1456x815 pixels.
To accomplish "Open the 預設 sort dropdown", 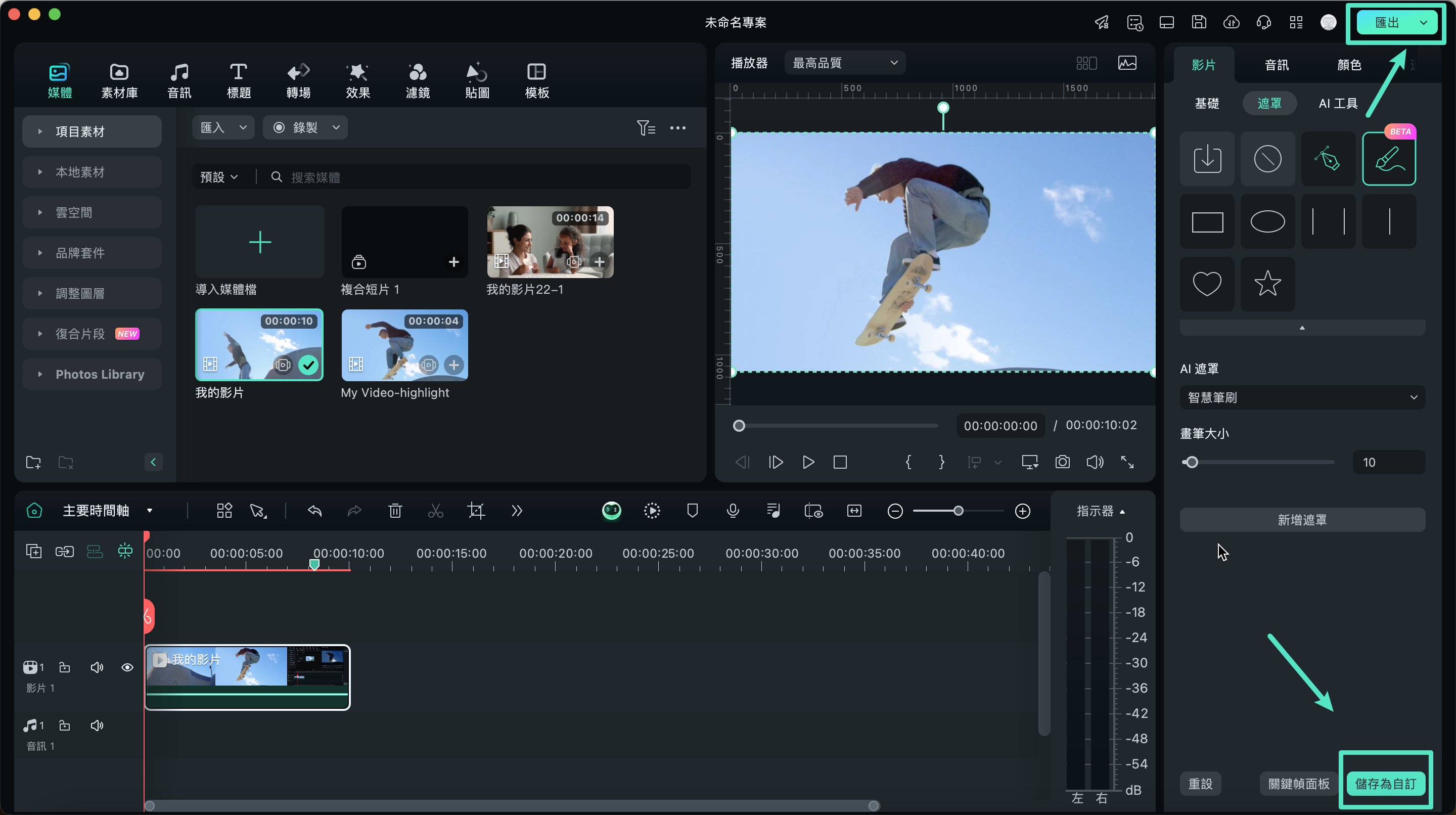I will tap(219, 177).
